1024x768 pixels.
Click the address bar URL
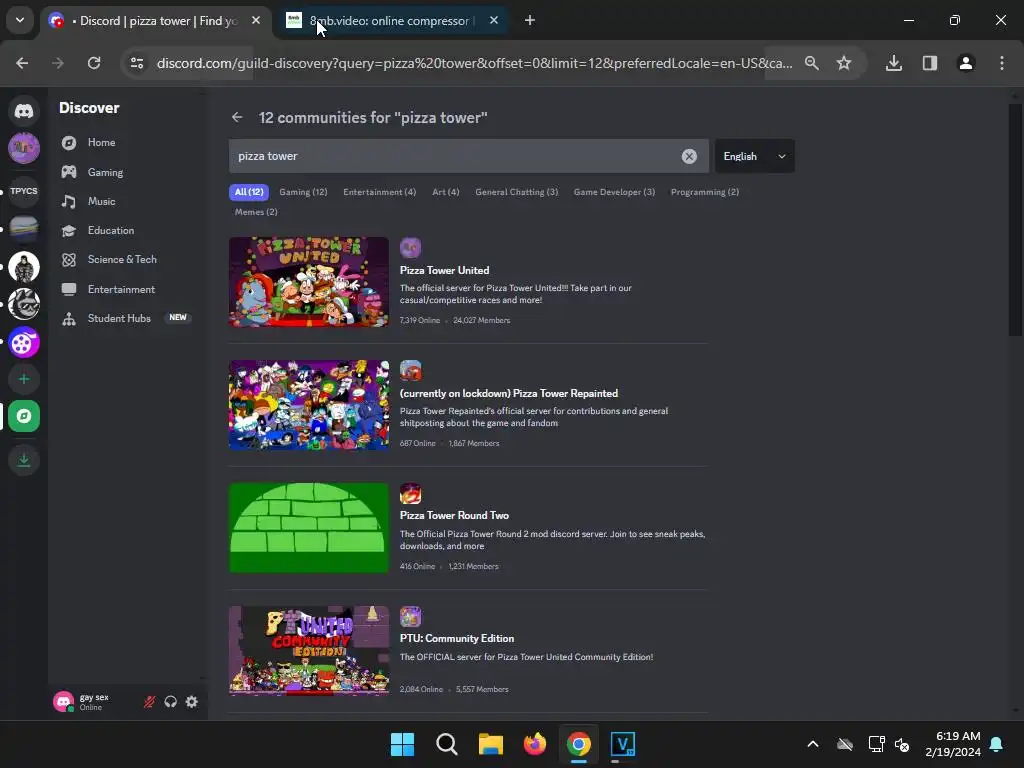[x=474, y=63]
